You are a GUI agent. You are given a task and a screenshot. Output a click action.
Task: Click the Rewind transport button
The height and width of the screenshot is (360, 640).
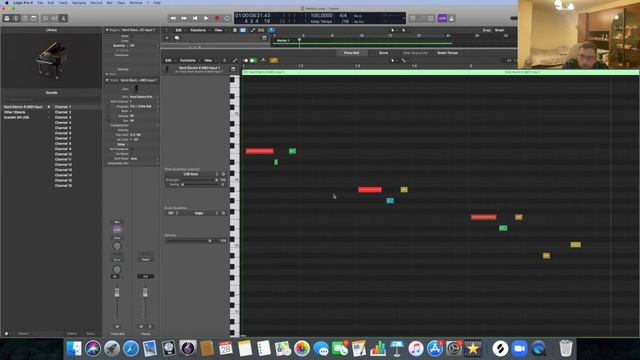point(173,18)
